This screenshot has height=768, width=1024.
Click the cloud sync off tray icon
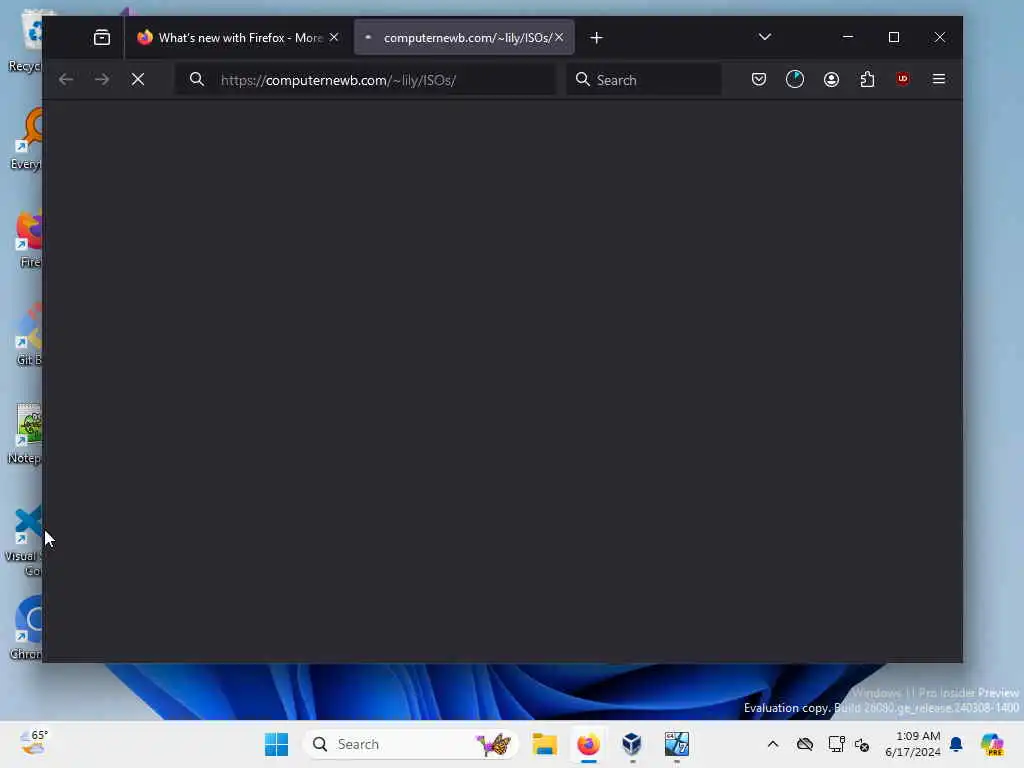click(805, 744)
